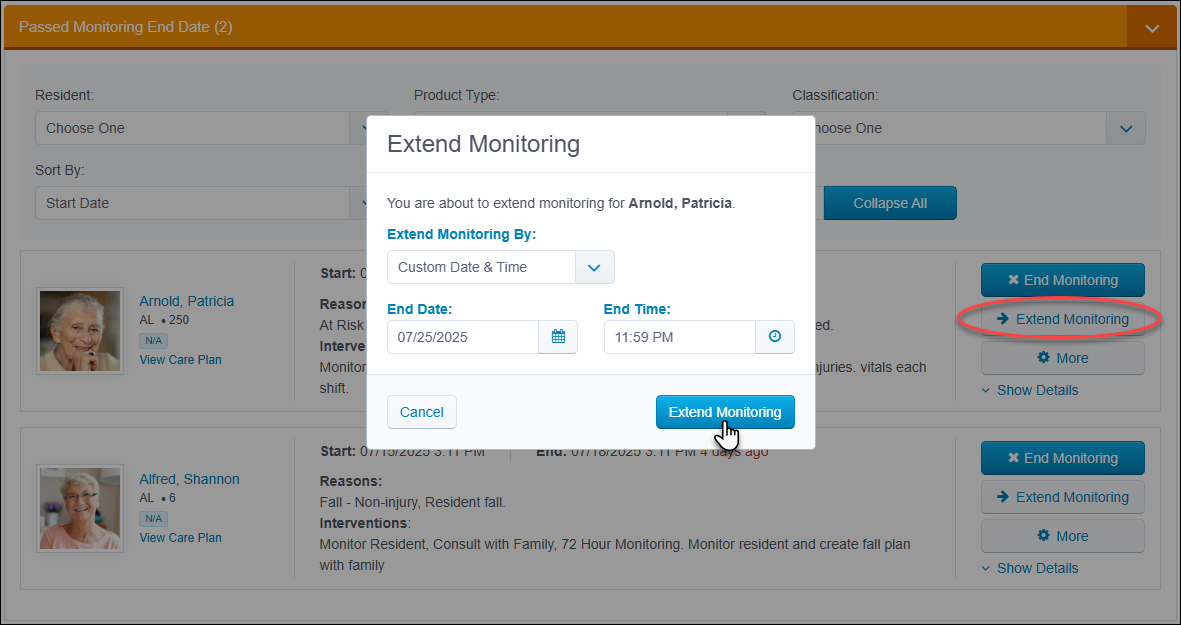This screenshot has height=625, width=1181.
Task: Click the End Date field showing 07/25/2025
Action: [463, 337]
